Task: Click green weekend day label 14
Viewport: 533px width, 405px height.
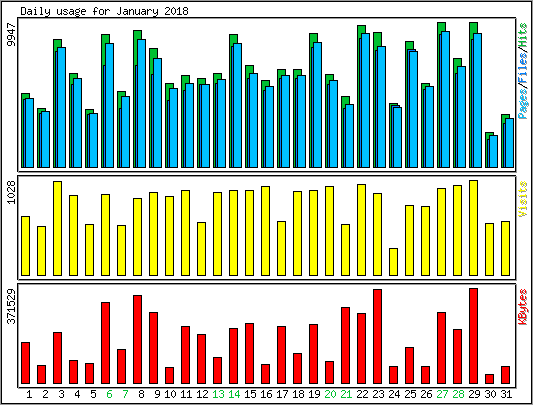Action: 234,394
